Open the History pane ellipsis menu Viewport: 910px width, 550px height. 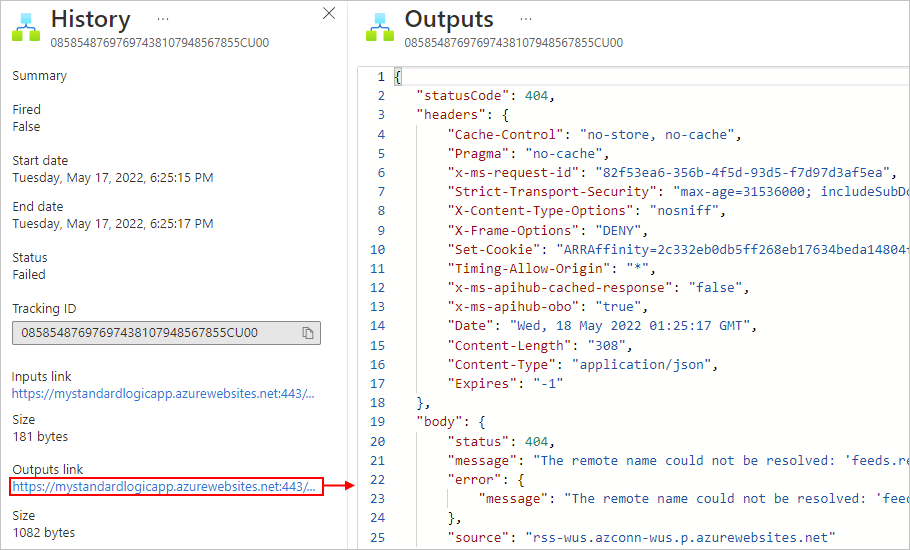[x=163, y=19]
